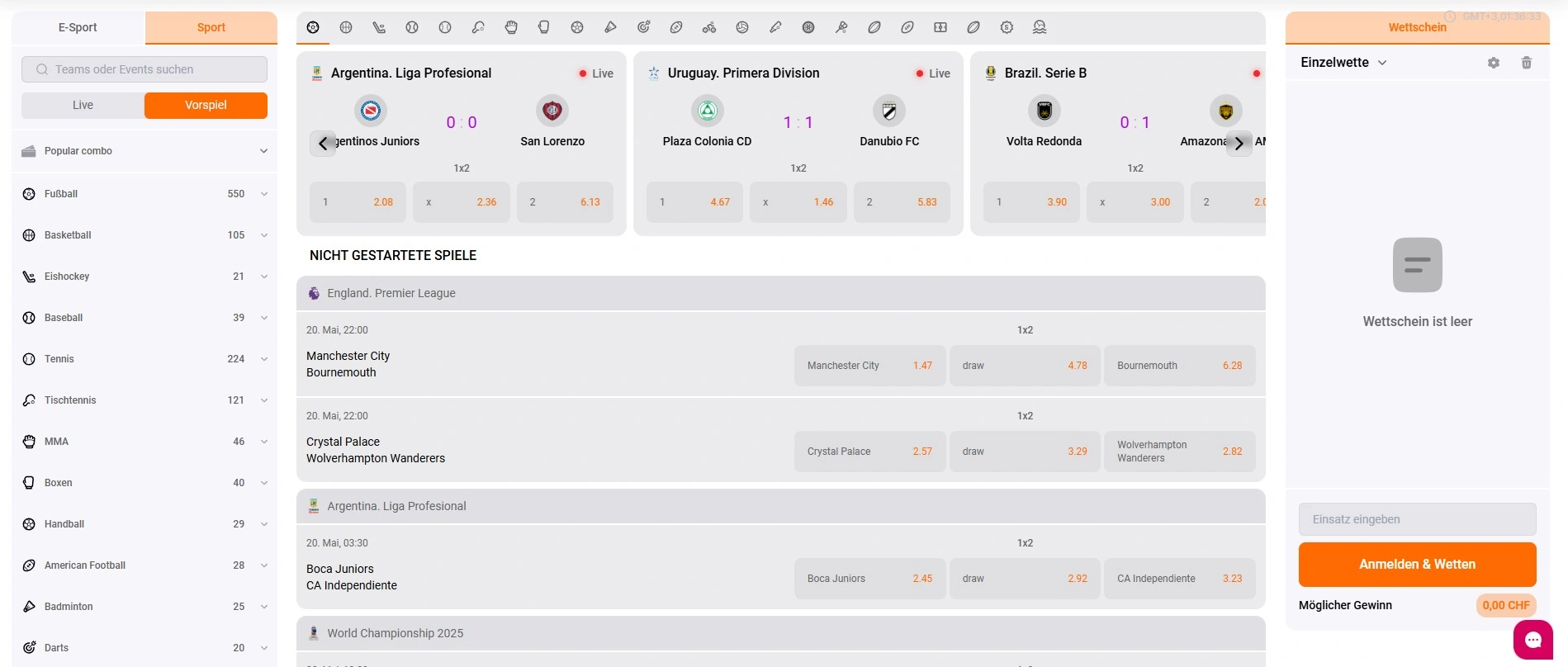Open the live chat support bubble

click(1533, 640)
